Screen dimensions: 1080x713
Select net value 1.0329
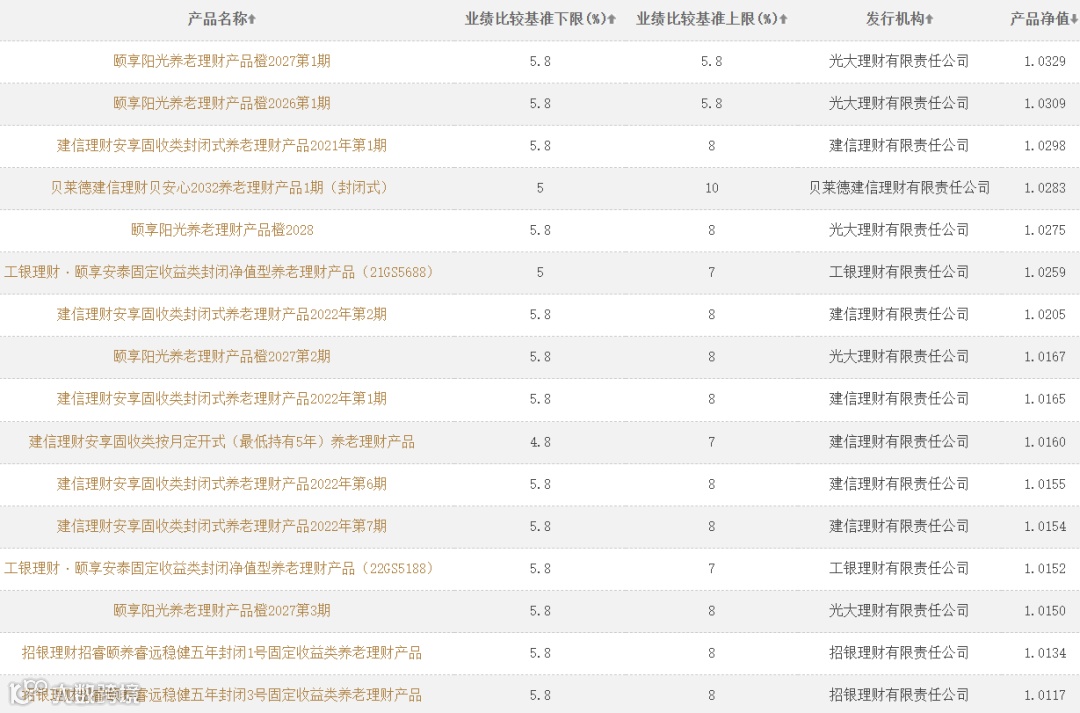(1045, 61)
